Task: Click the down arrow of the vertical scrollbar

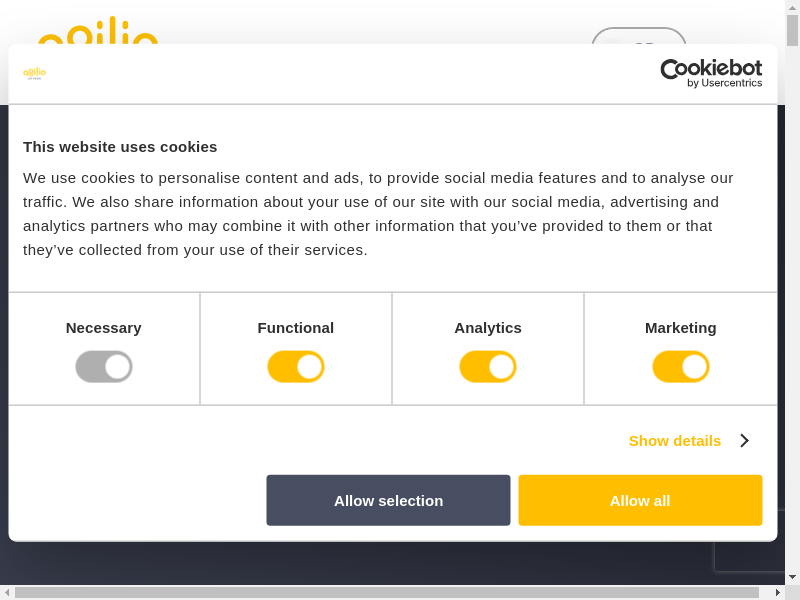Action: (x=792, y=577)
